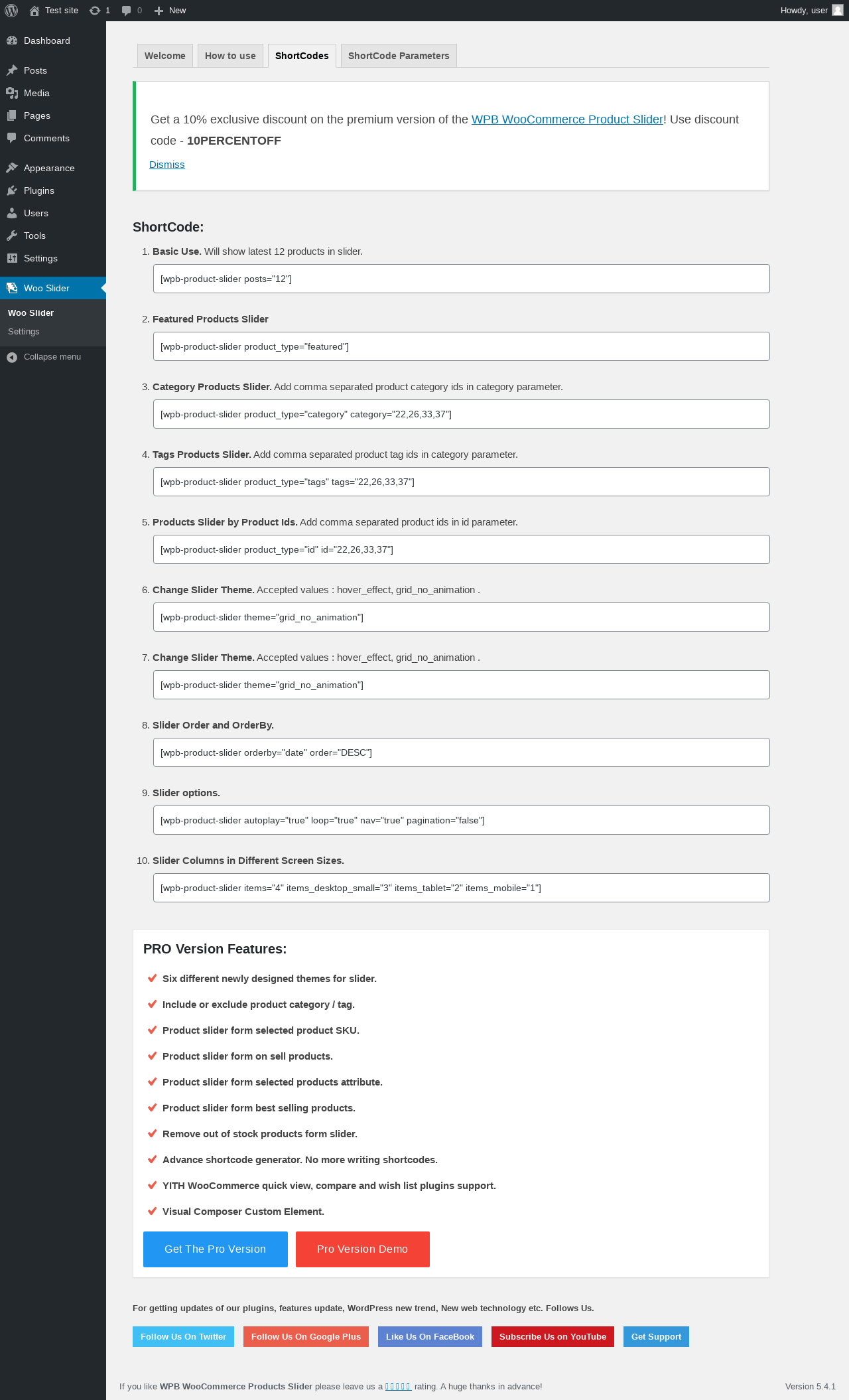The image size is (849, 1400).
Task: Click the Pages icon in sidebar
Action: (12, 115)
